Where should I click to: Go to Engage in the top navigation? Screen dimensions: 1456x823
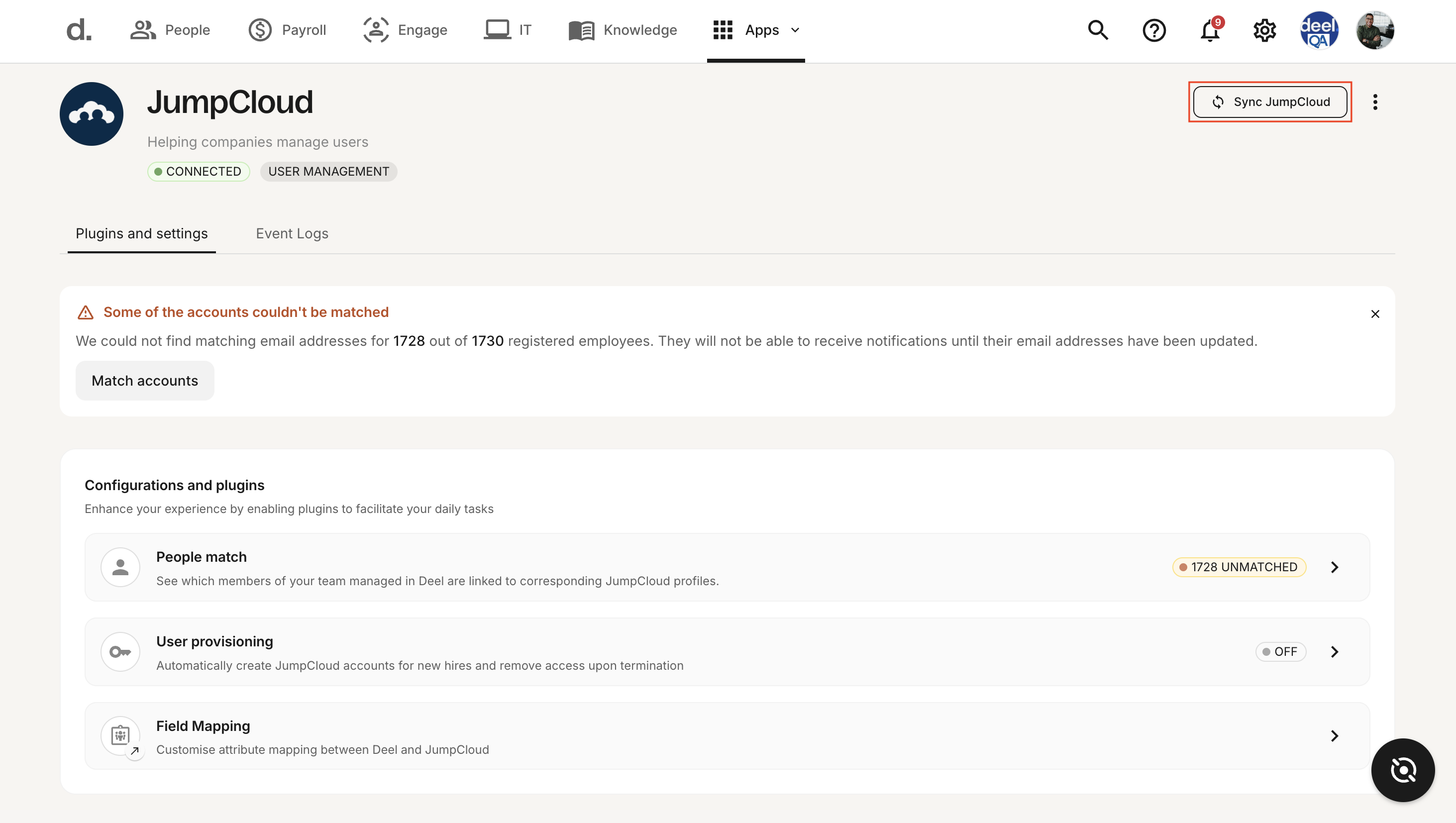click(x=405, y=30)
